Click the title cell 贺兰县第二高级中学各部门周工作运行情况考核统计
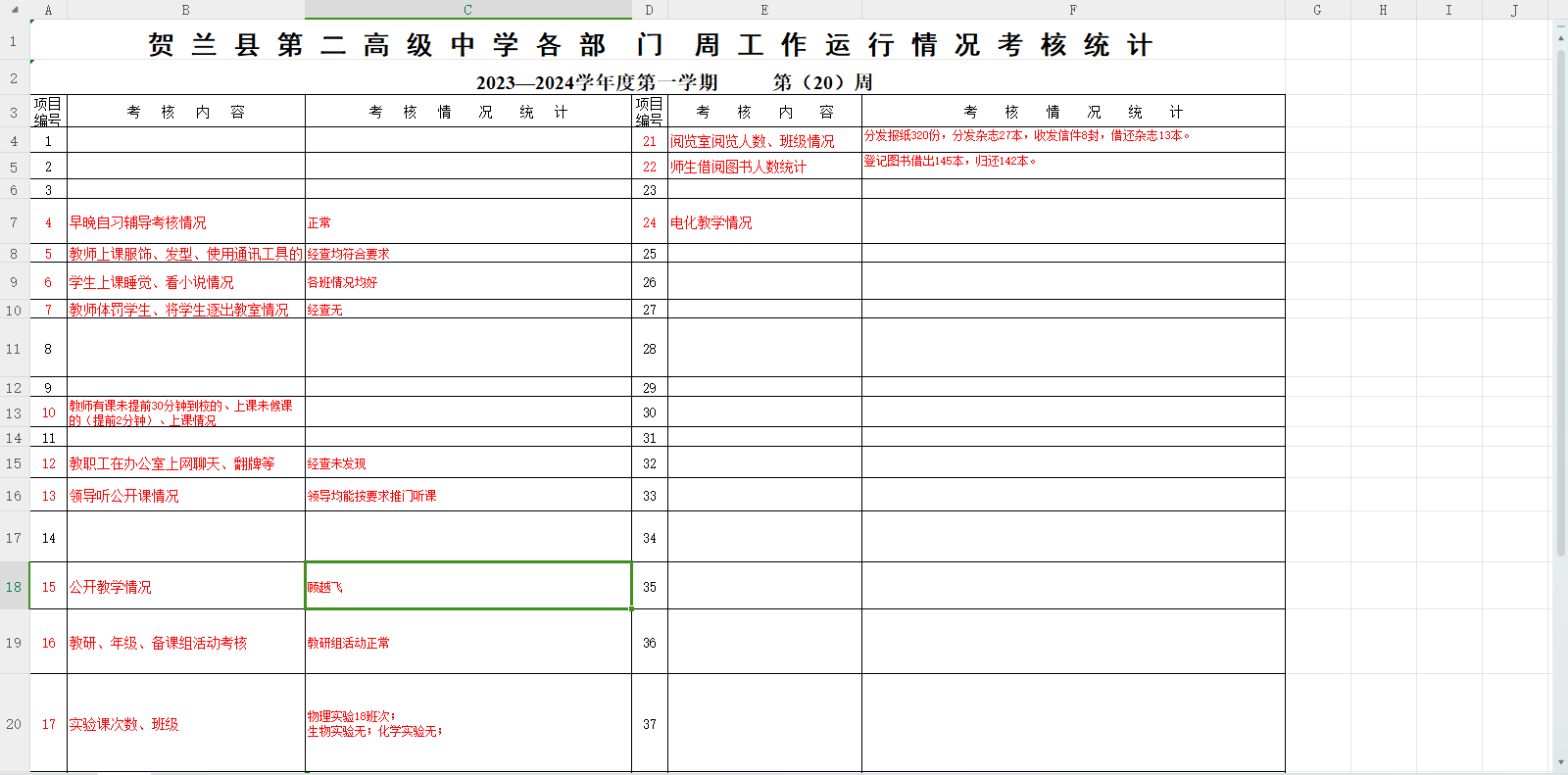The image size is (1568, 775). tap(651, 45)
